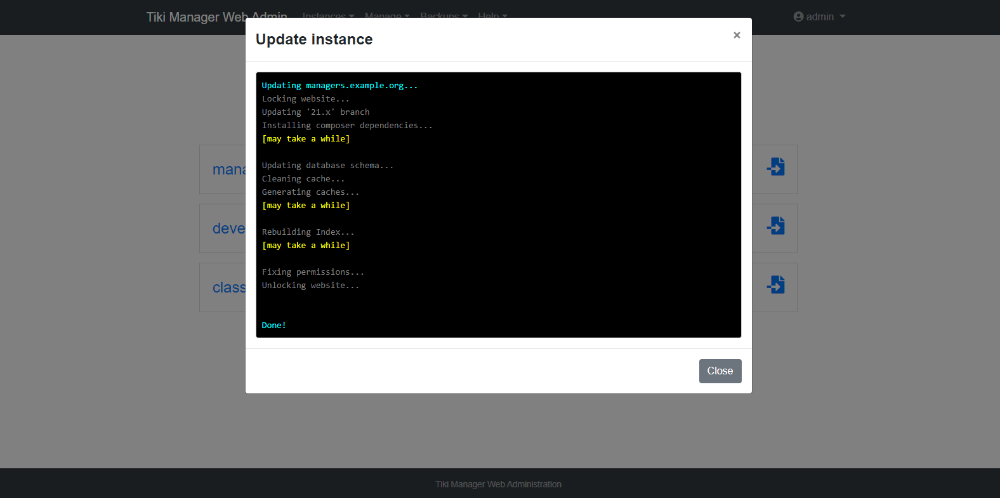Image resolution: width=1000 pixels, height=498 pixels.
Task: Click 'Updating database schema...' log line
Action: point(328,165)
